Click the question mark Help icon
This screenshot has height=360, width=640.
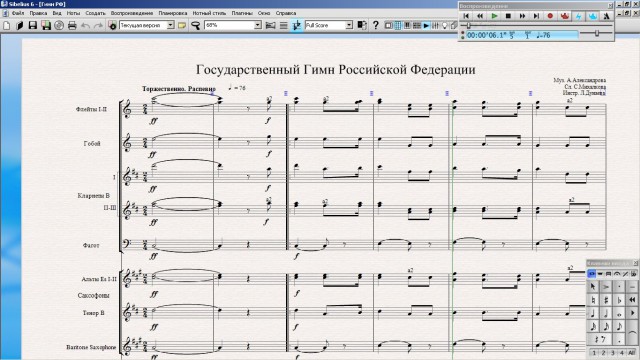(376, 25)
